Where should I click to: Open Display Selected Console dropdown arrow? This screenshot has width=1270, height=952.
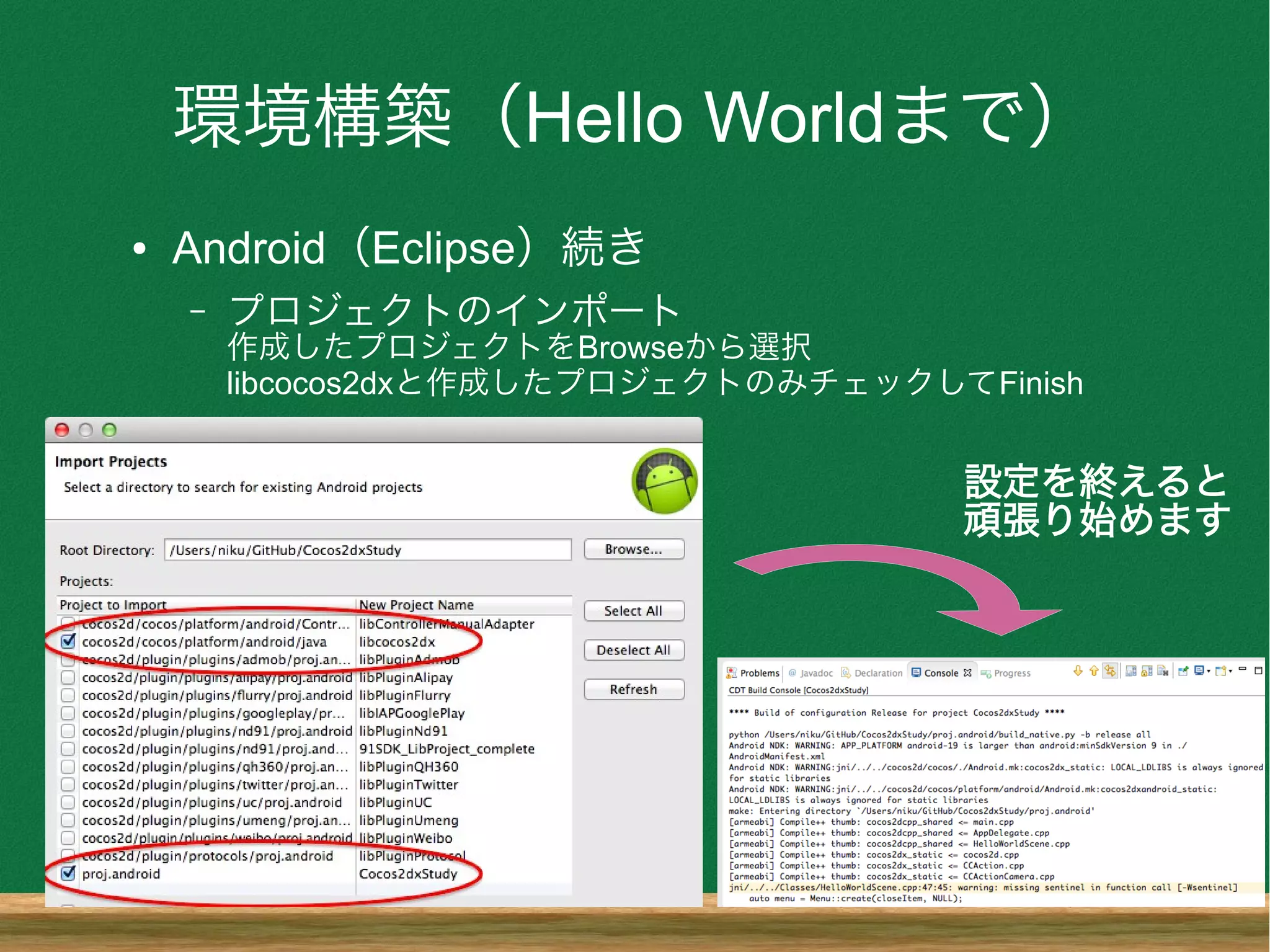coord(1209,671)
